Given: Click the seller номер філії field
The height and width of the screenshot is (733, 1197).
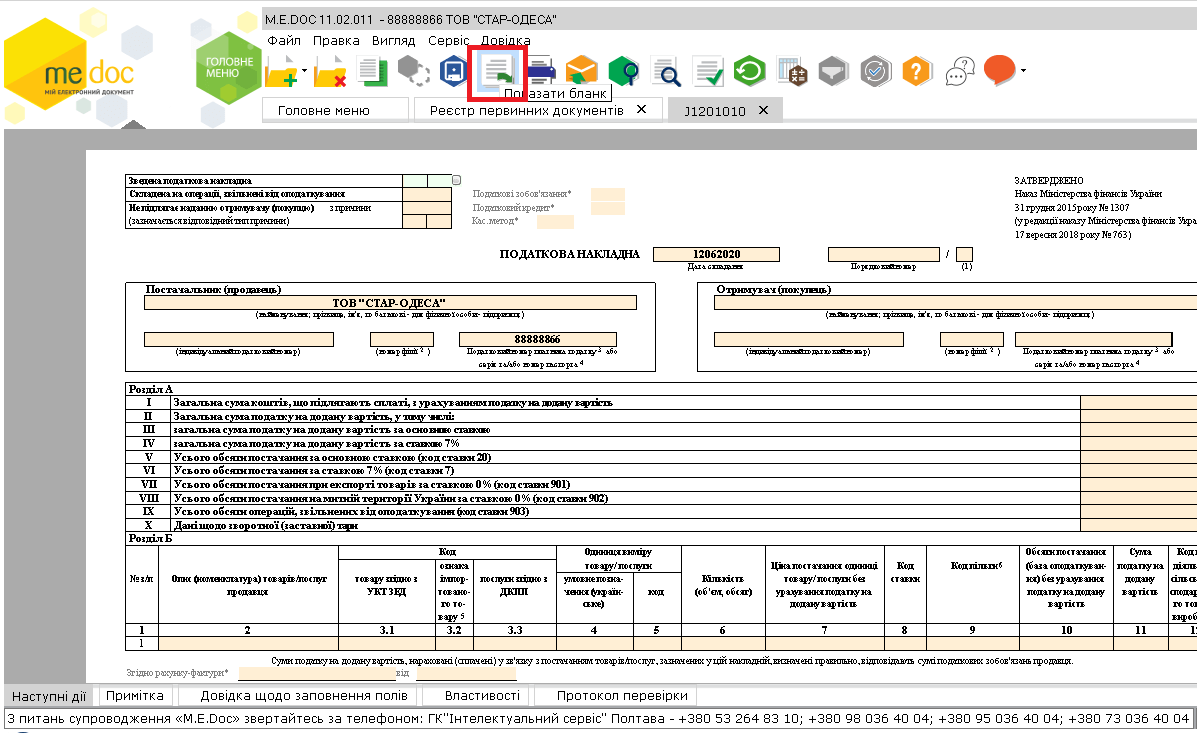Looking at the screenshot, I should click(402, 340).
